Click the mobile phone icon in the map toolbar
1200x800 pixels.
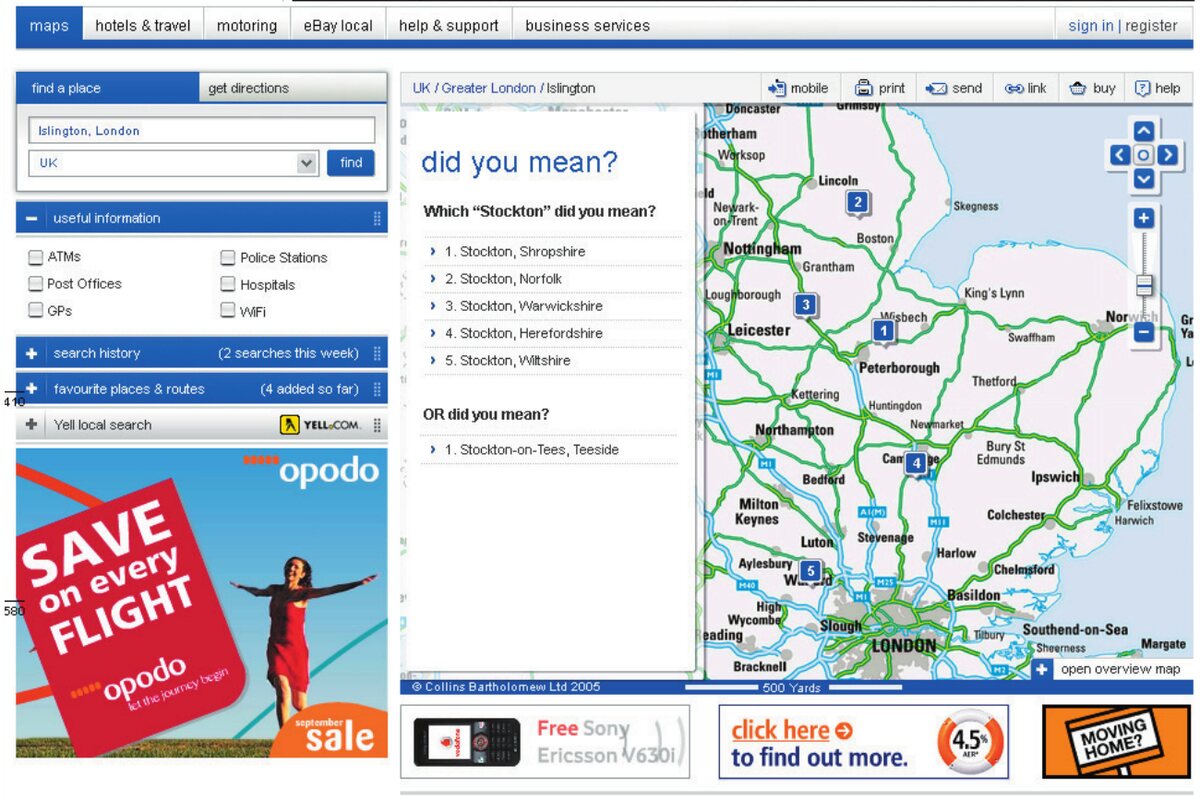tap(777, 88)
